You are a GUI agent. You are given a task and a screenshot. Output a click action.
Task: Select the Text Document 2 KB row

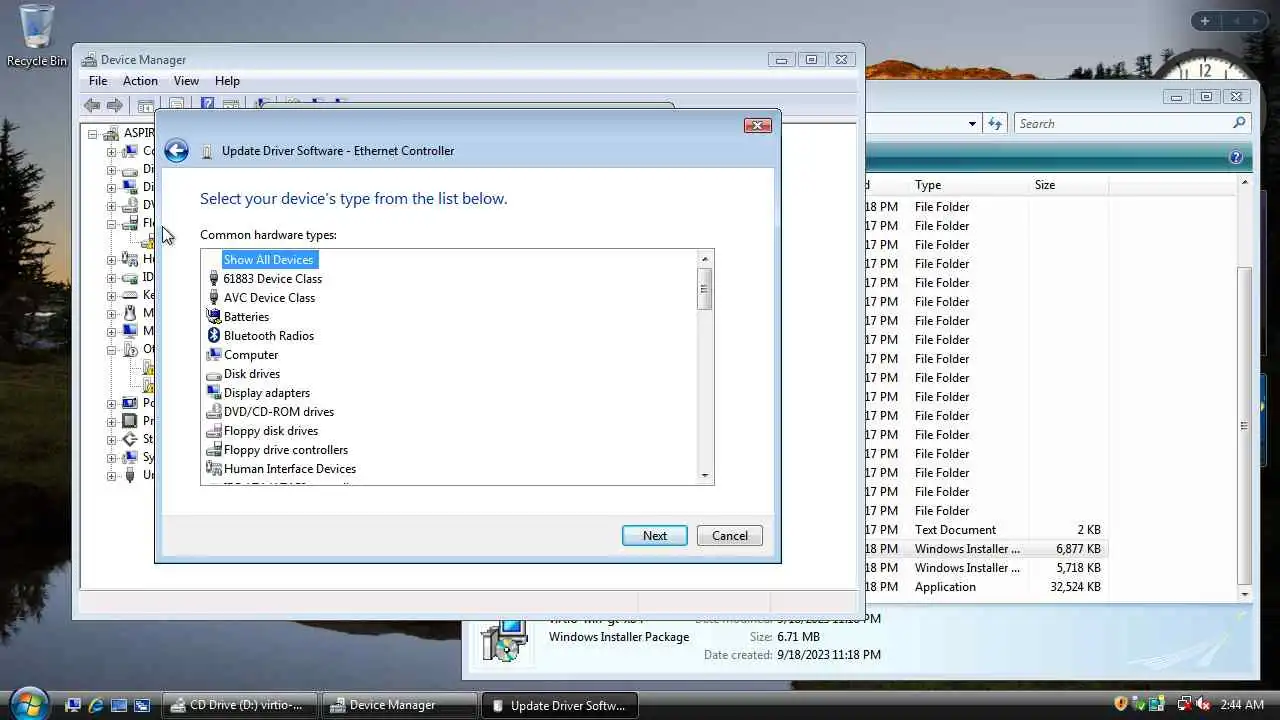click(x=985, y=530)
